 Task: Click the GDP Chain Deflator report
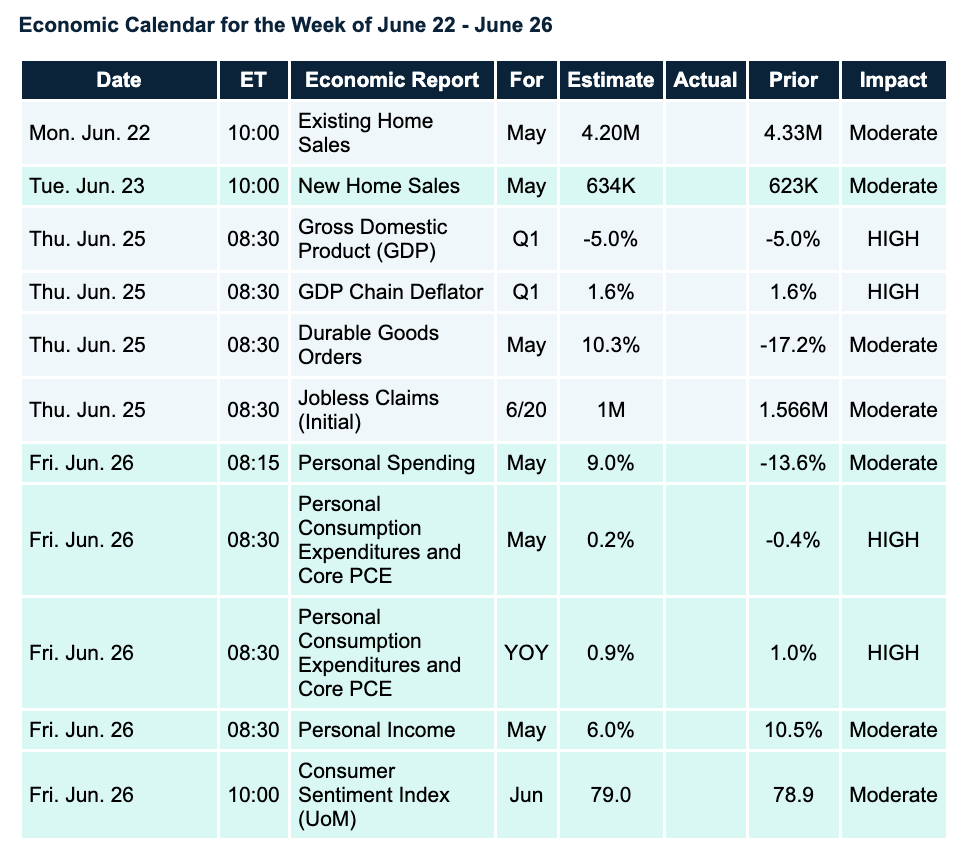click(x=390, y=292)
